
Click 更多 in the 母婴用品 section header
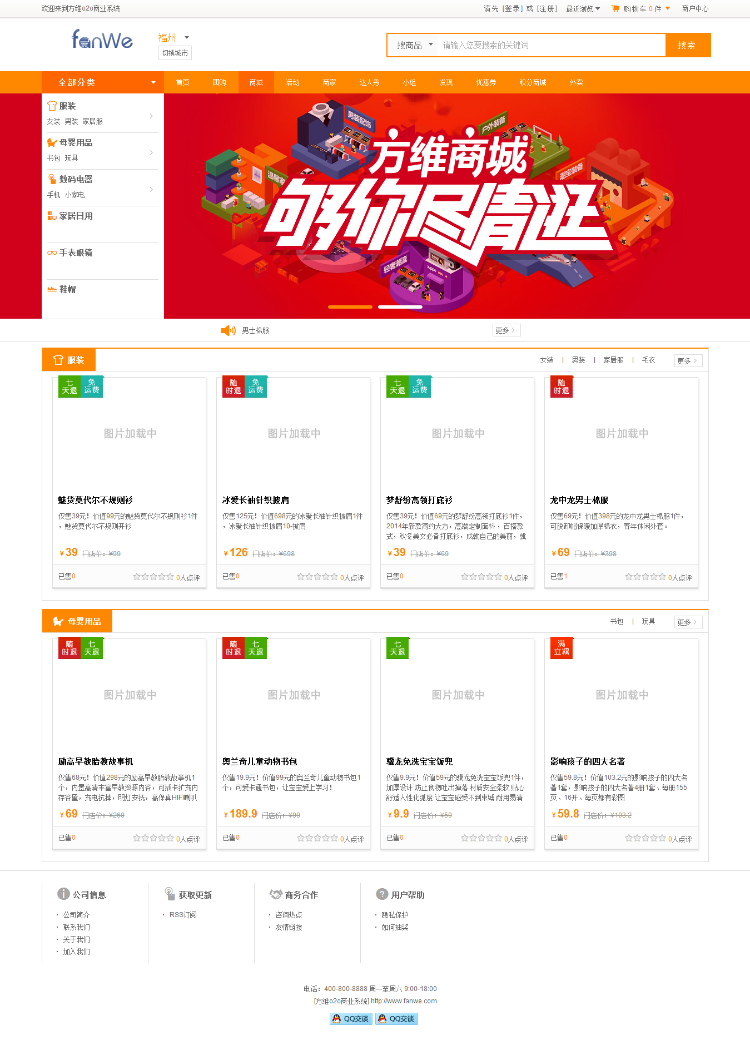(x=688, y=621)
